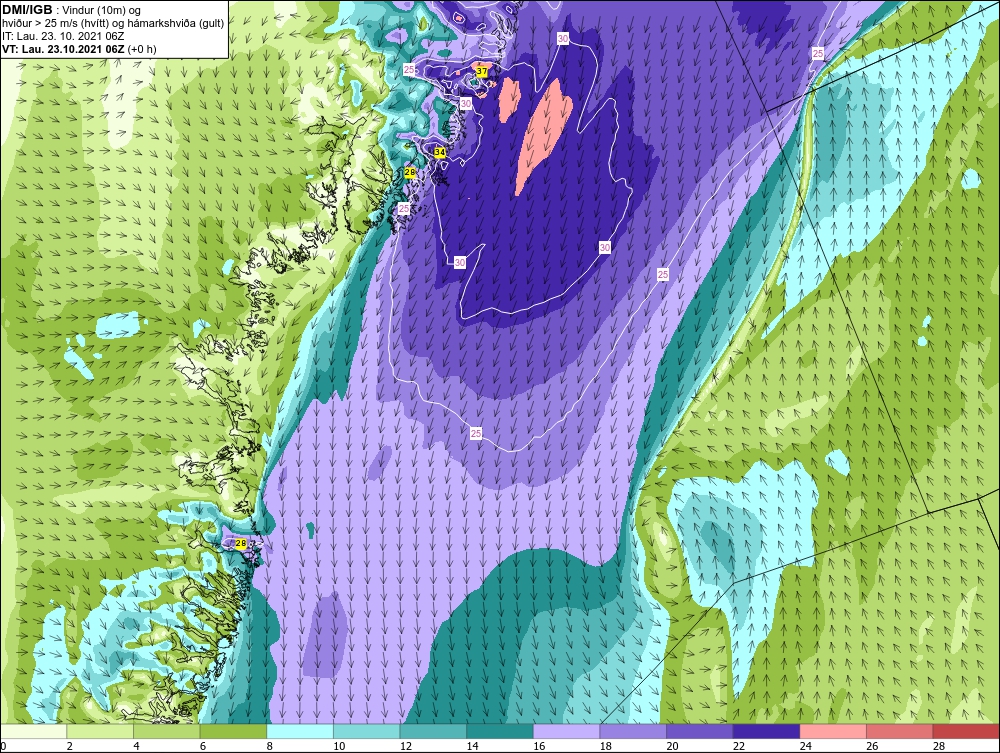Click legend tick label 12
The width and height of the screenshot is (1000, 753).
[x=406, y=746]
